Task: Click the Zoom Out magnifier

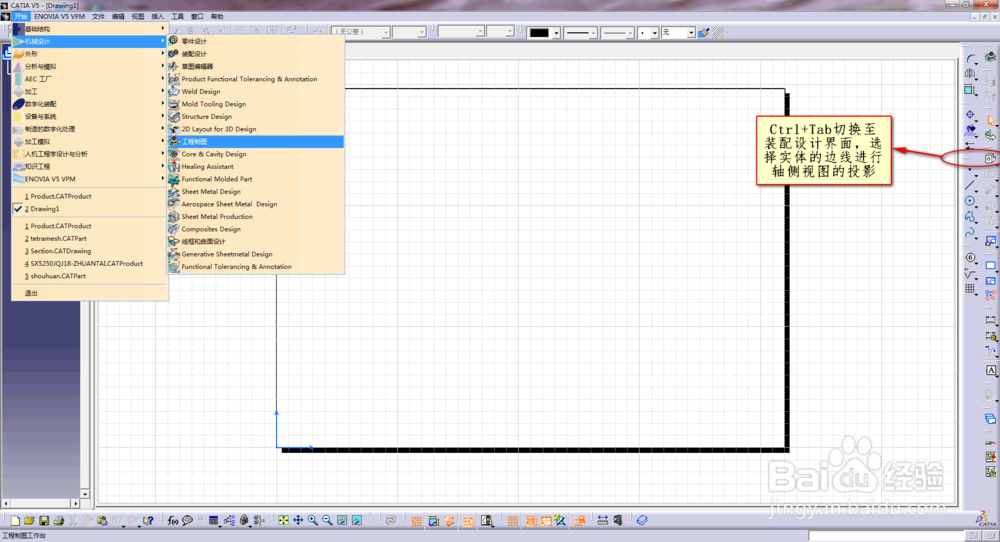Action: (327, 521)
